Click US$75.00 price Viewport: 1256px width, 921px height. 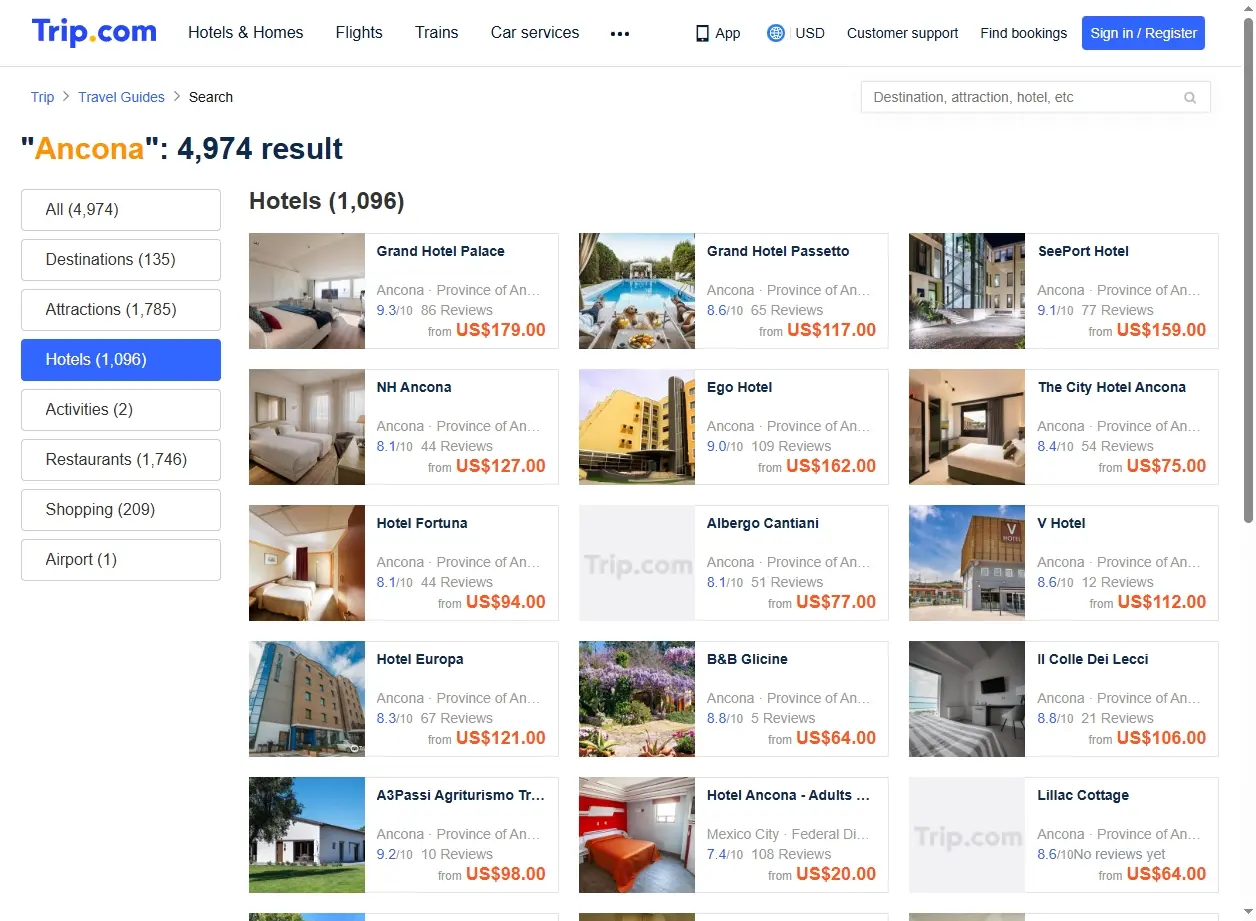click(1166, 466)
